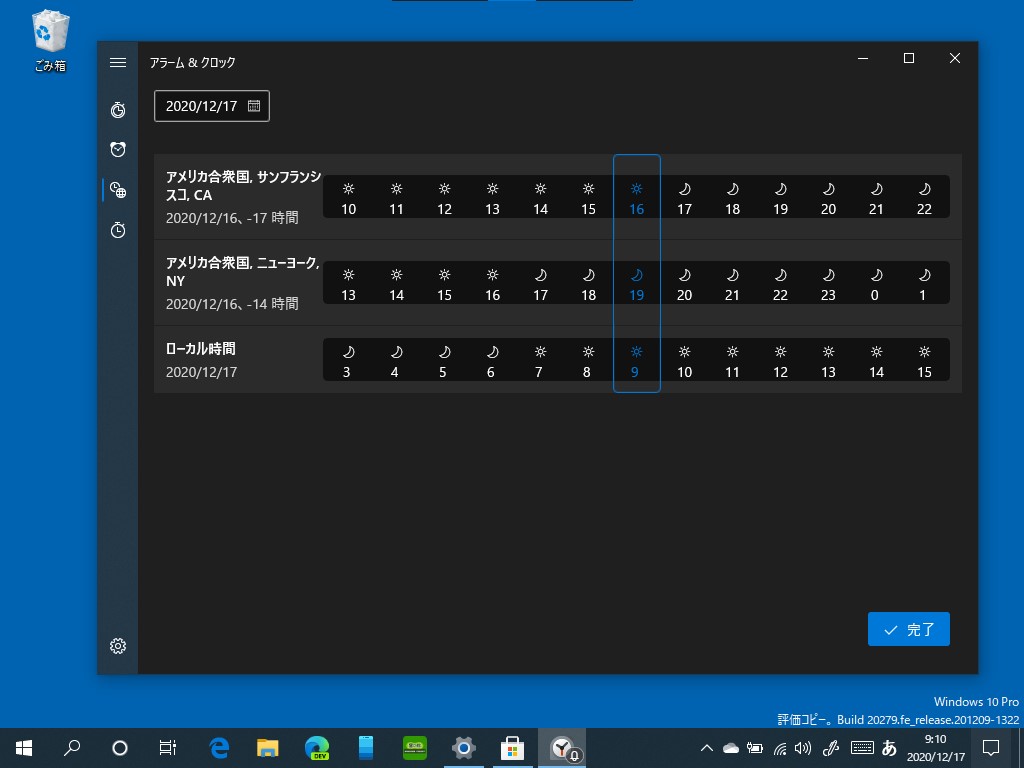The height and width of the screenshot is (768, 1024).
Task: Open Settings gear app on taskbar
Action: tap(464, 748)
